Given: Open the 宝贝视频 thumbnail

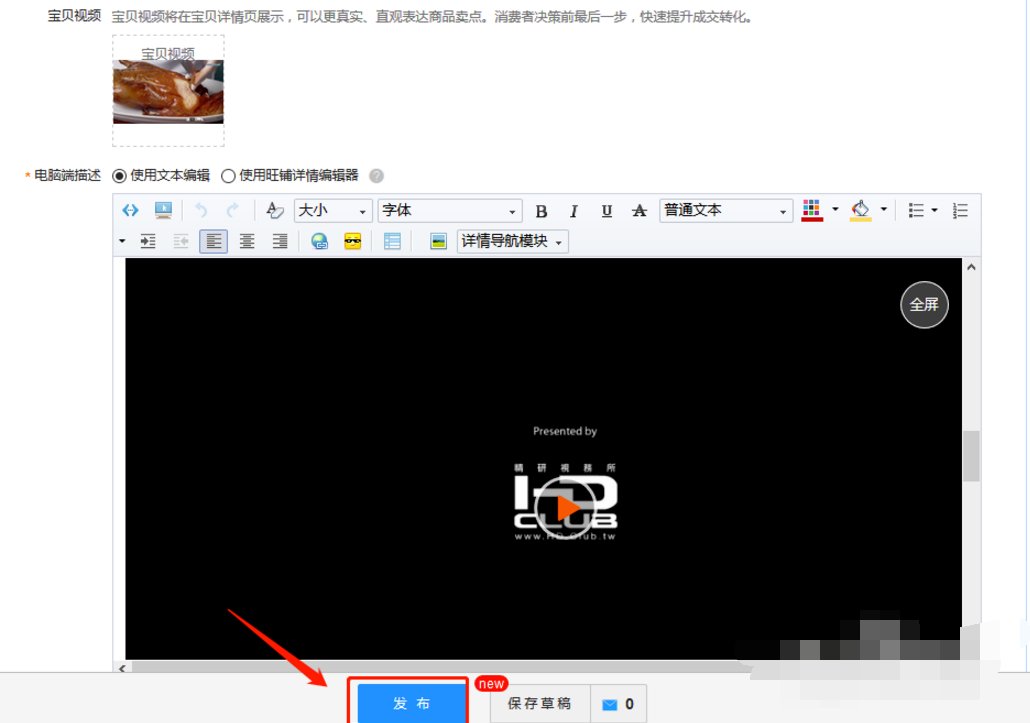Looking at the screenshot, I should click(168, 92).
